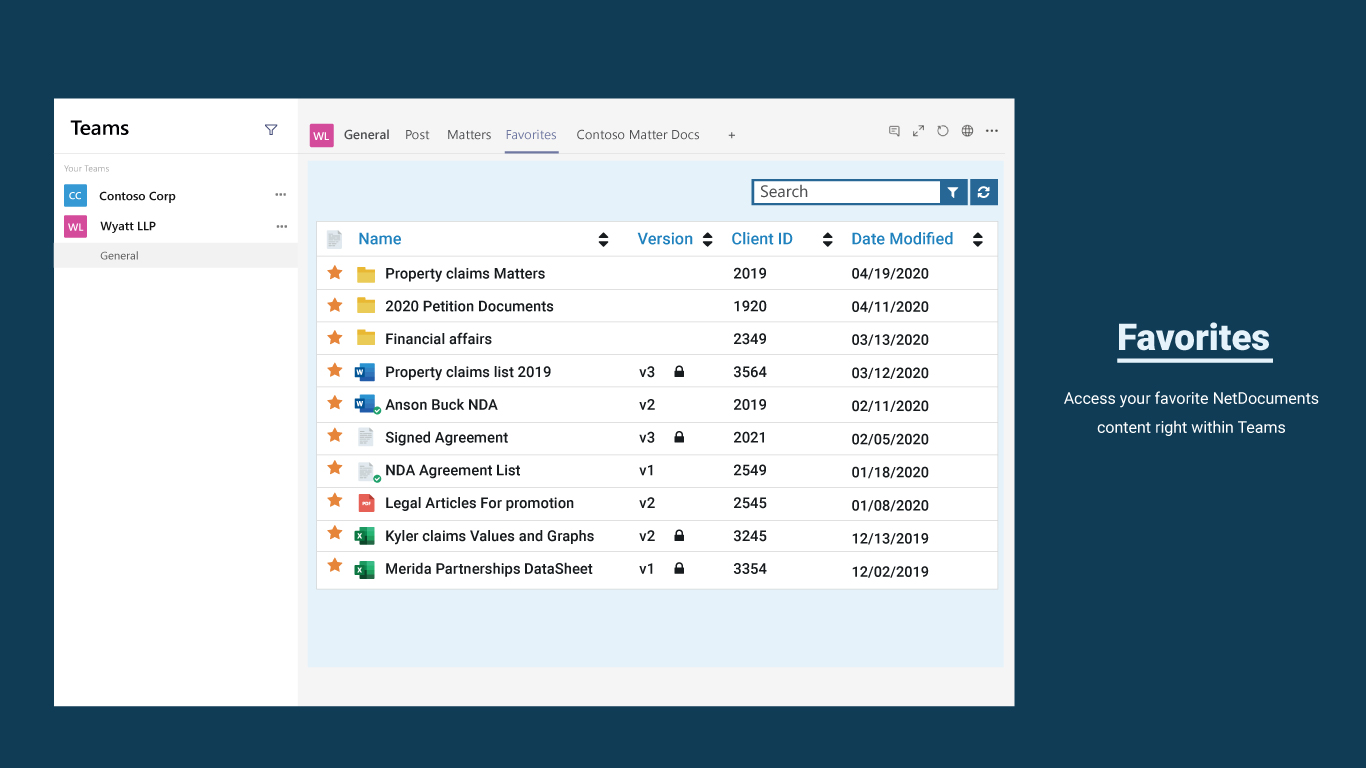
Task: Open tab in browser via globe icon
Action: pos(967,131)
